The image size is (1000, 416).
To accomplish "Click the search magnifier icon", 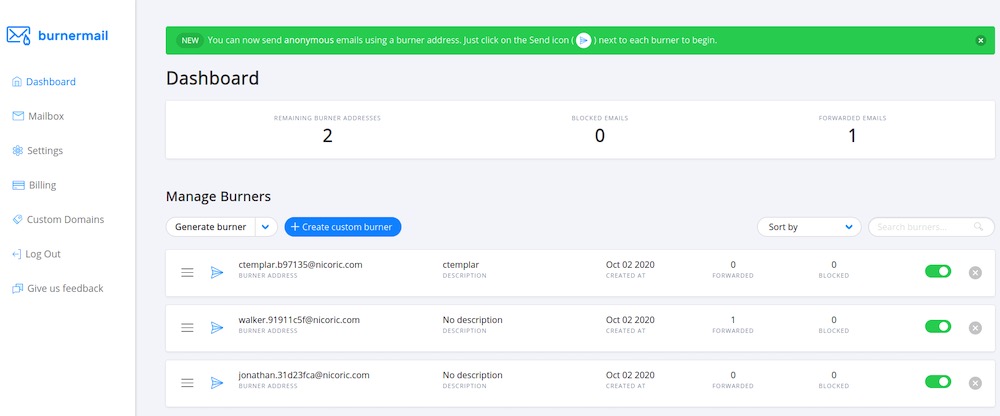I will point(978,227).
